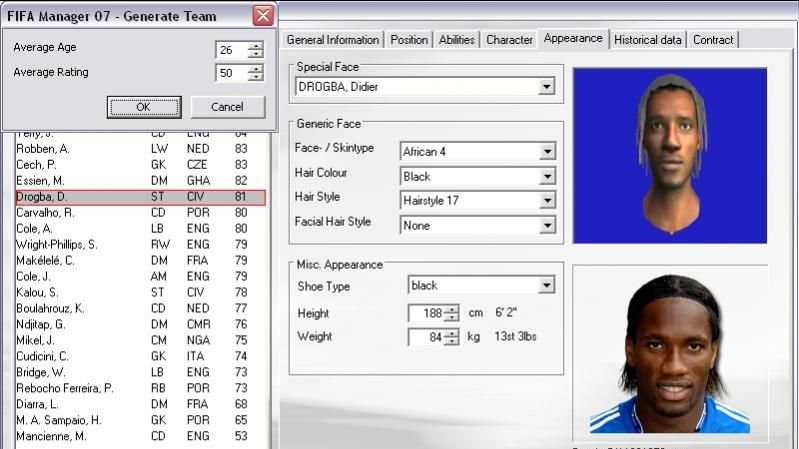Select Ndjitap, G. in player list
Screen dimensions: 799x449
141,324
